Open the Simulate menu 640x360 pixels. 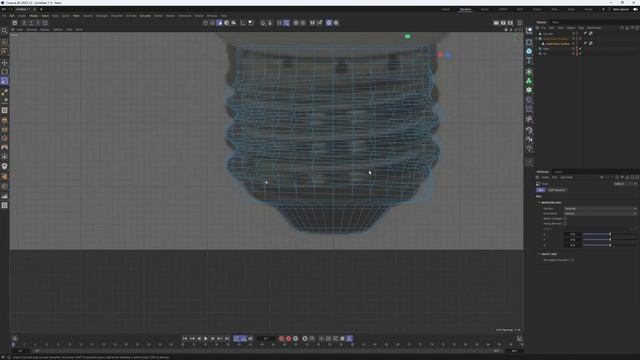point(145,16)
